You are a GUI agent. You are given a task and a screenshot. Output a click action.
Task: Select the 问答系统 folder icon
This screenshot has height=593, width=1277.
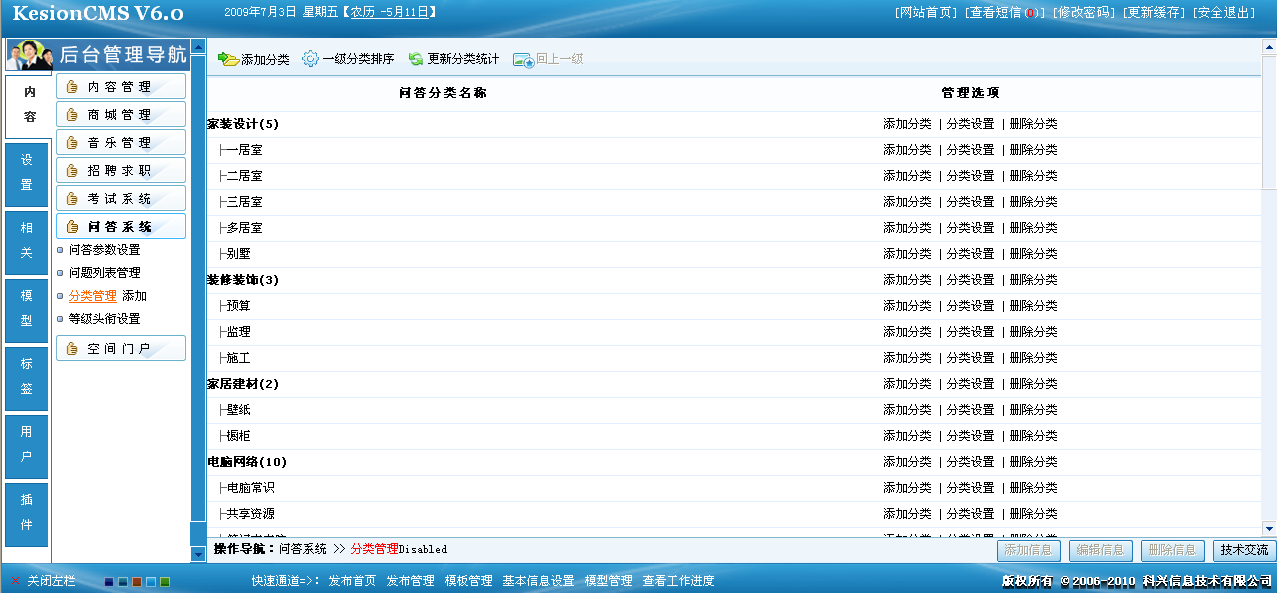point(73,225)
